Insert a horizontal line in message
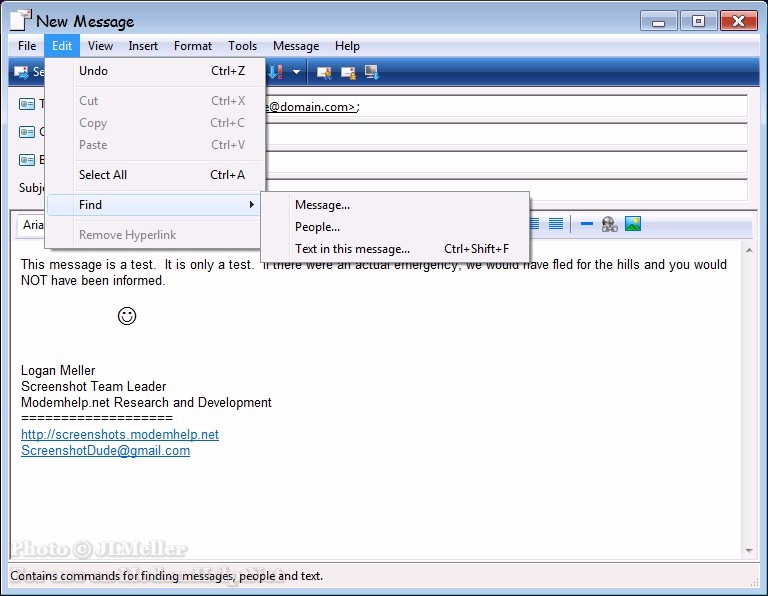Screen dimensions: 768x596 coord(586,224)
